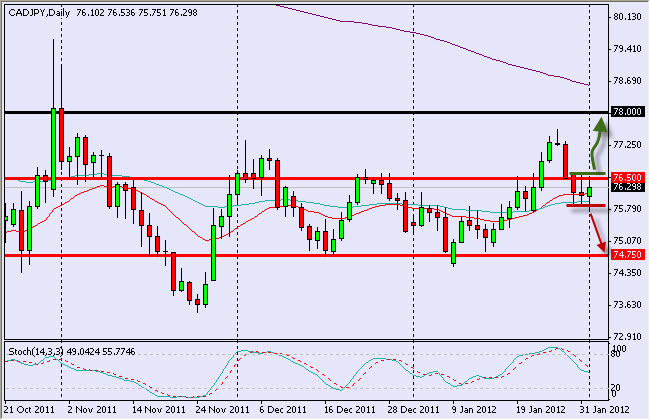Click the 73.630 price axis value
This screenshot has width=650, height=420.
click(627, 305)
